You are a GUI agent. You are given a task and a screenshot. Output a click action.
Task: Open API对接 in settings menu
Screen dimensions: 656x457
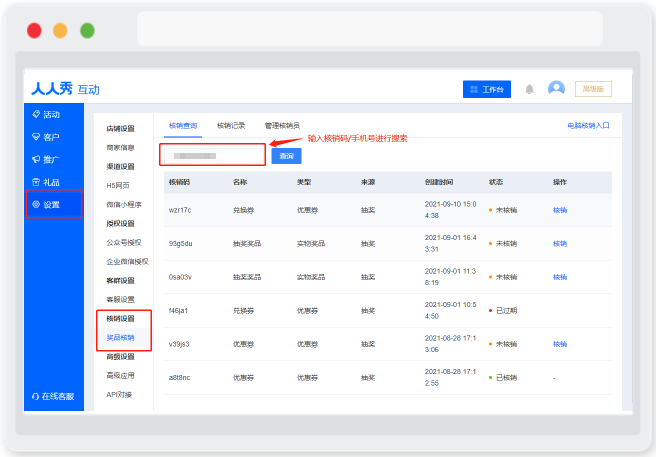pos(119,395)
